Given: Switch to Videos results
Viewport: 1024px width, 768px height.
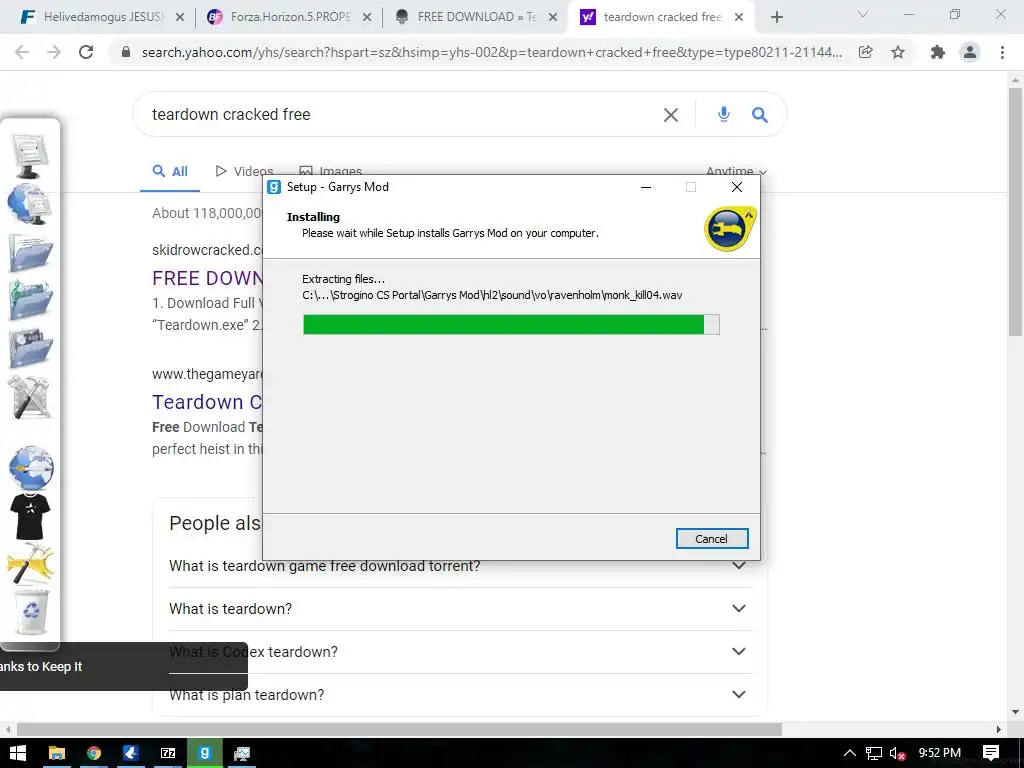Looking at the screenshot, I should pyautogui.click(x=244, y=172).
